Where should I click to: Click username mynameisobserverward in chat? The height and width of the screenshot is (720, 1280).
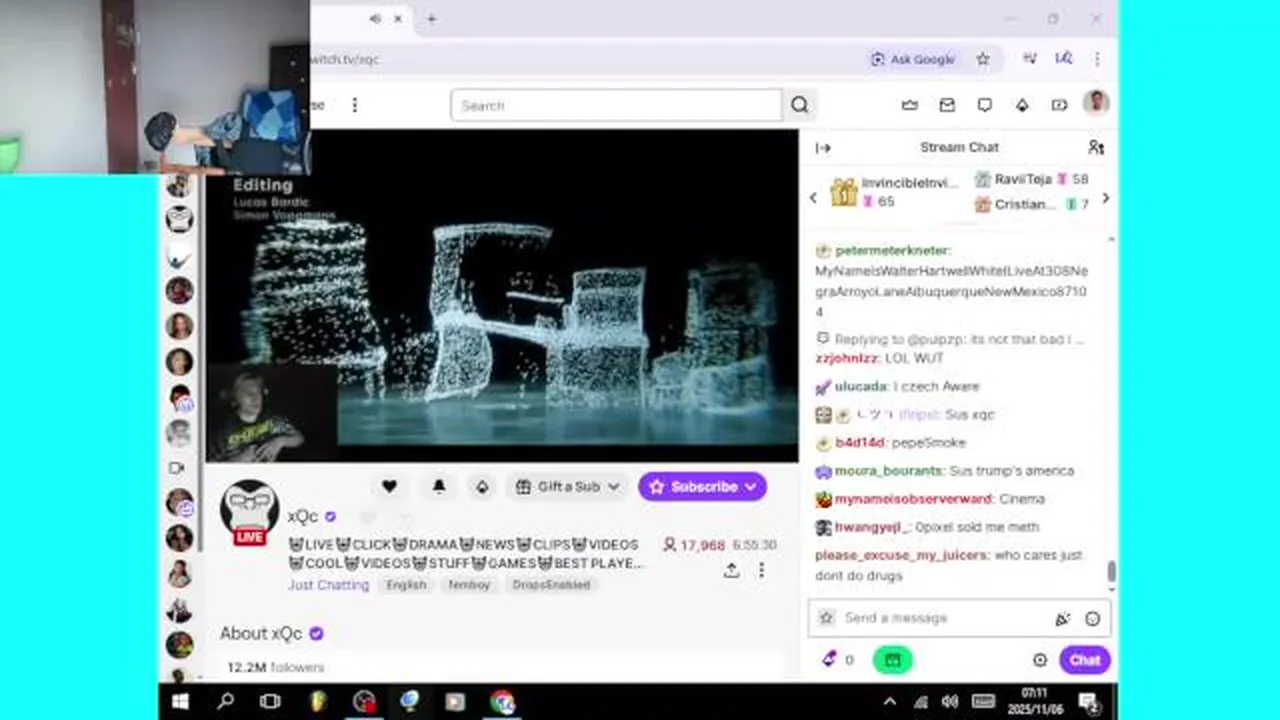point(913,498)
